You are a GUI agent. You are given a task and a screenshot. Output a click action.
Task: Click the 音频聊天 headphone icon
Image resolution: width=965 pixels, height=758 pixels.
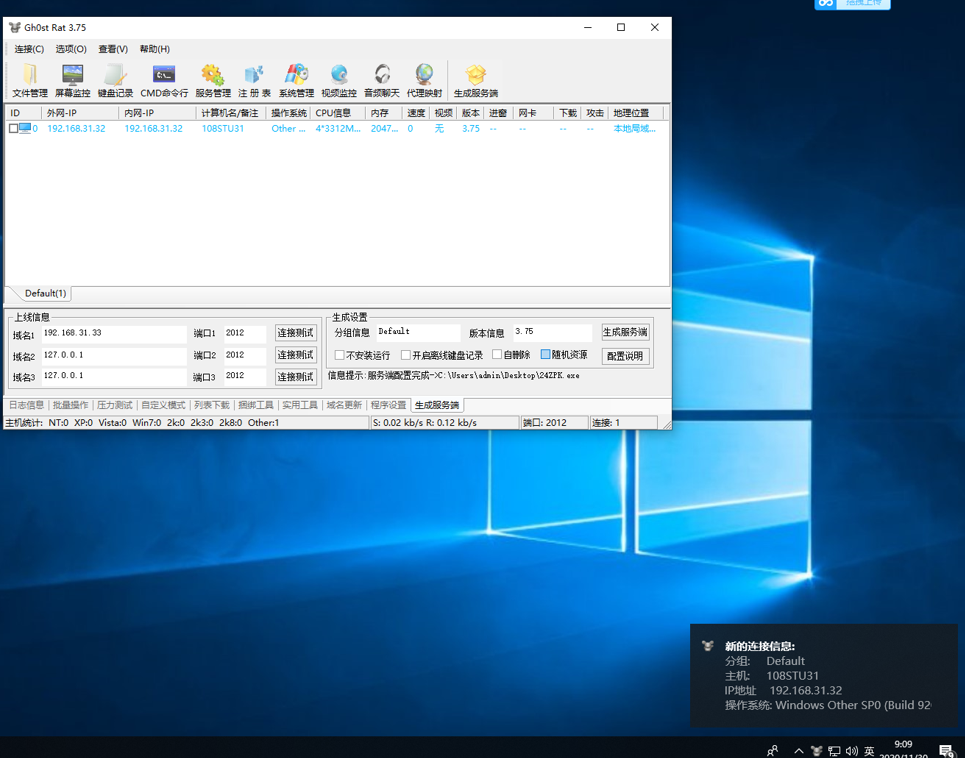[x=381, y=80]
